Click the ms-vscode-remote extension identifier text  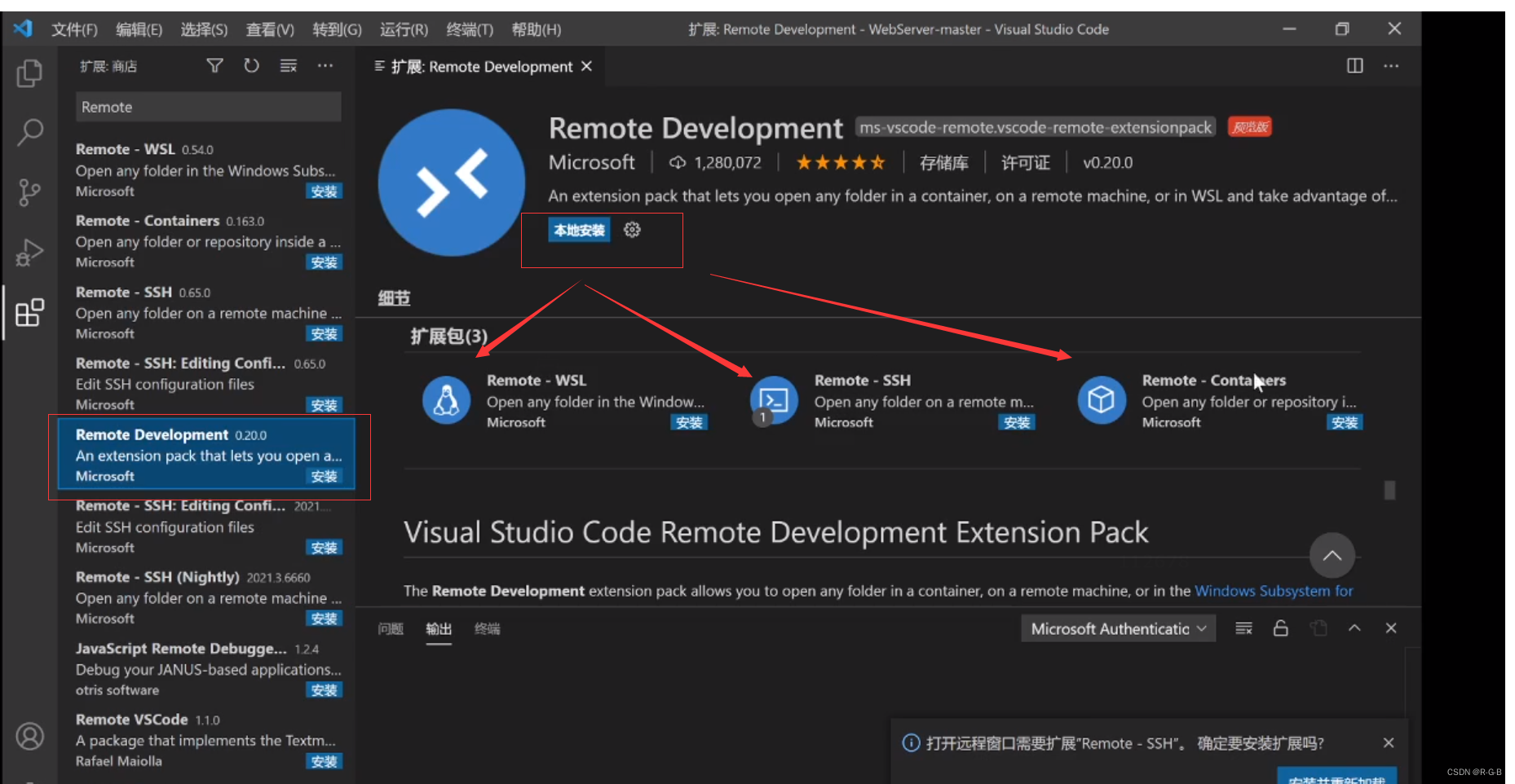click(1036, 127)
